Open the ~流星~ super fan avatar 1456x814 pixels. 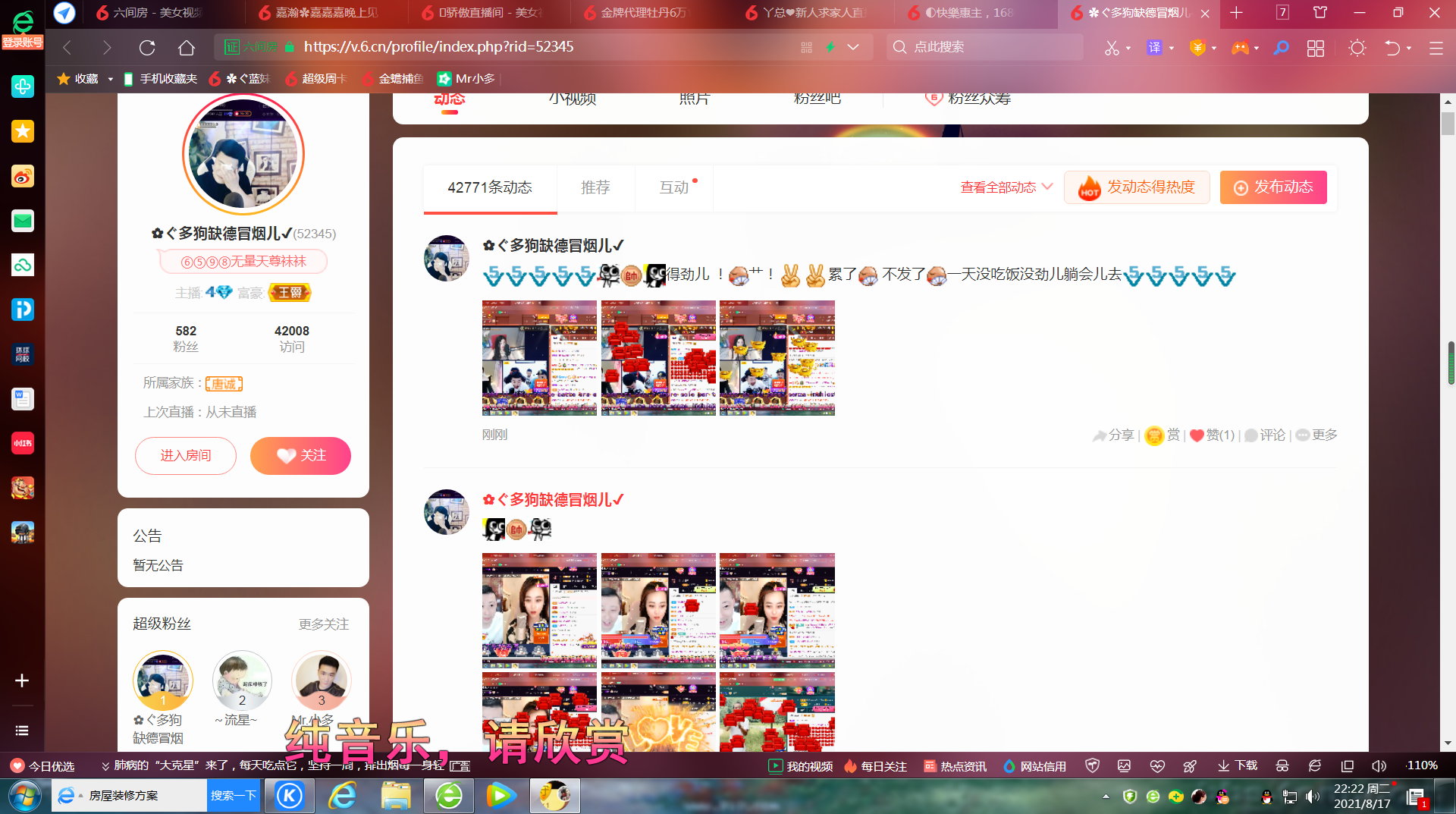(242, 680)
